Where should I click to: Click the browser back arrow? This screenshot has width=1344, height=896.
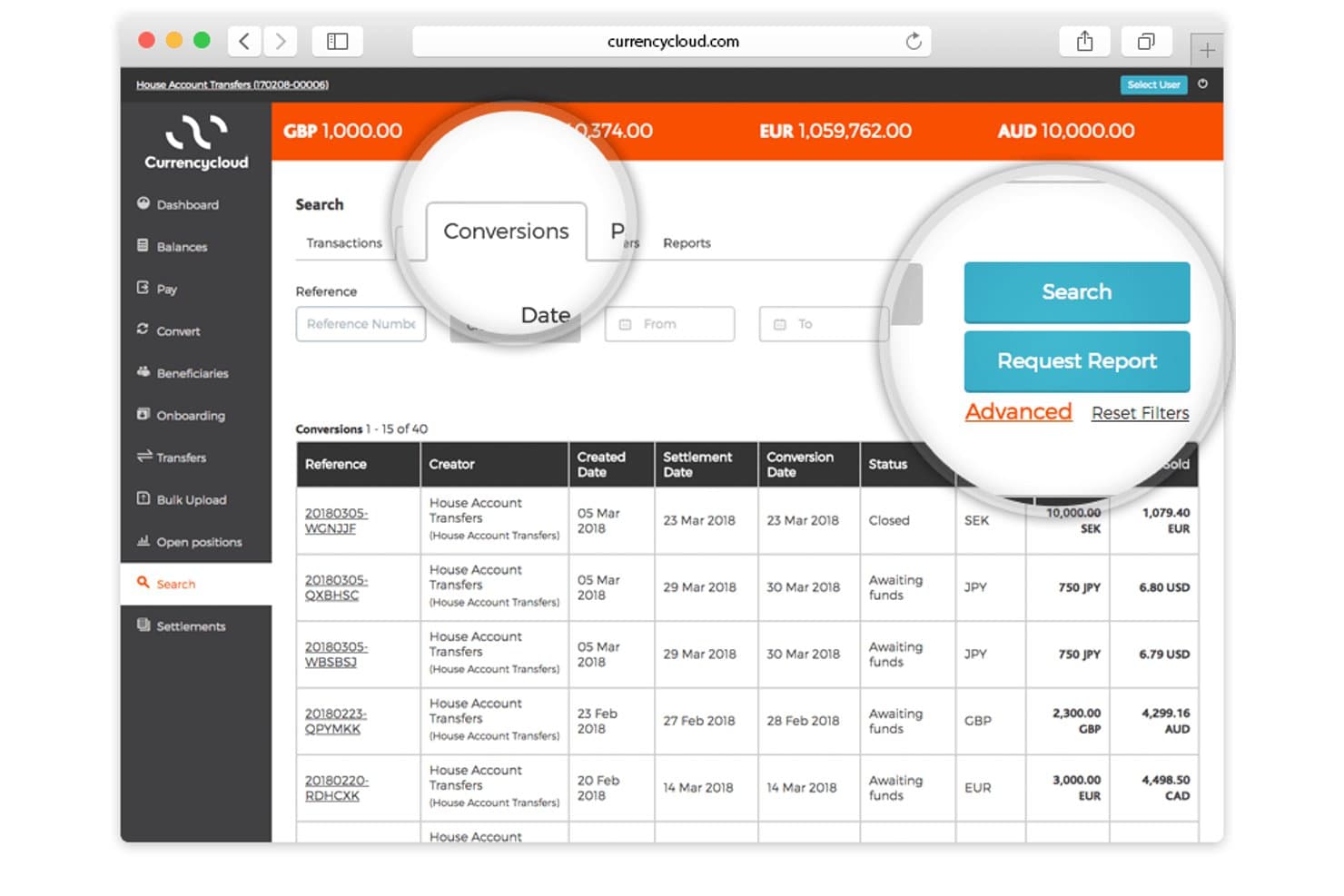(243, 41)
